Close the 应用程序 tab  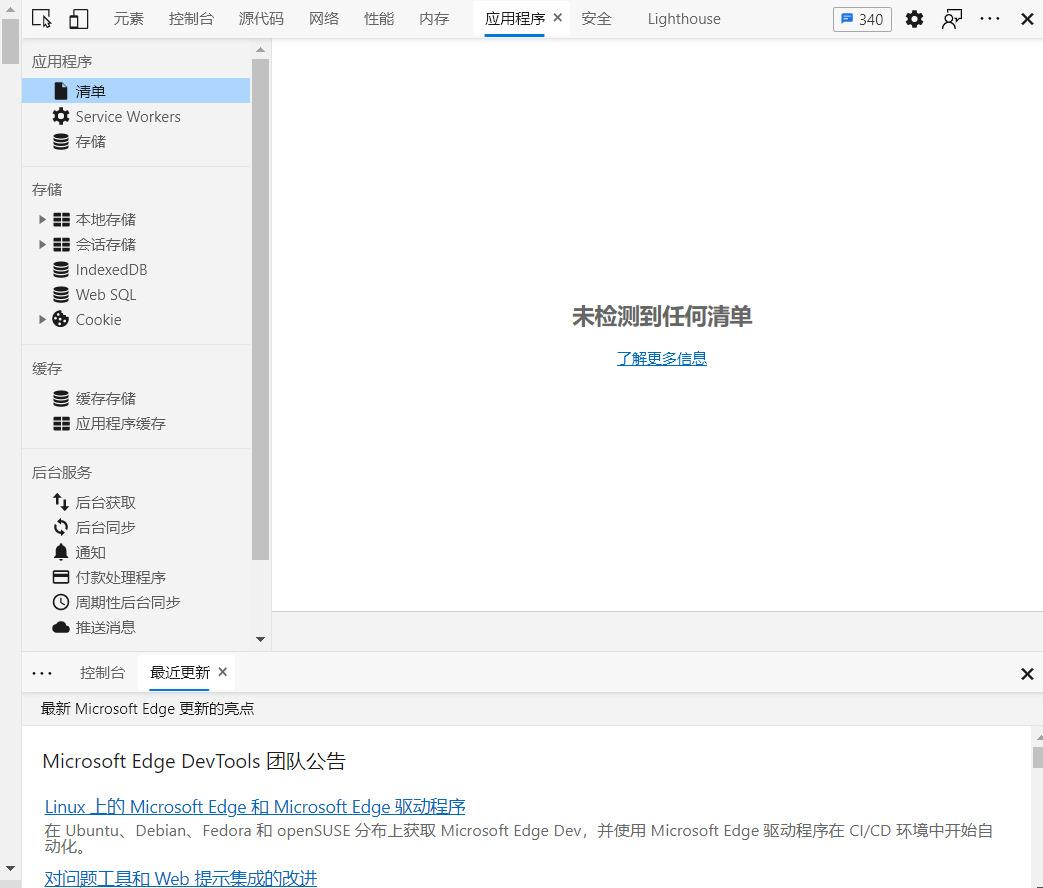(557, 18)
